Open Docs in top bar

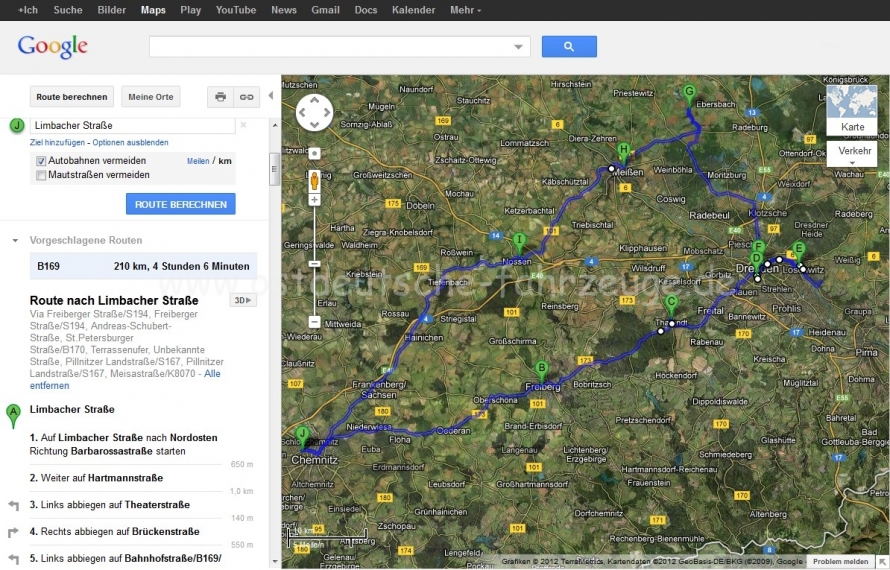pos(366,10)
